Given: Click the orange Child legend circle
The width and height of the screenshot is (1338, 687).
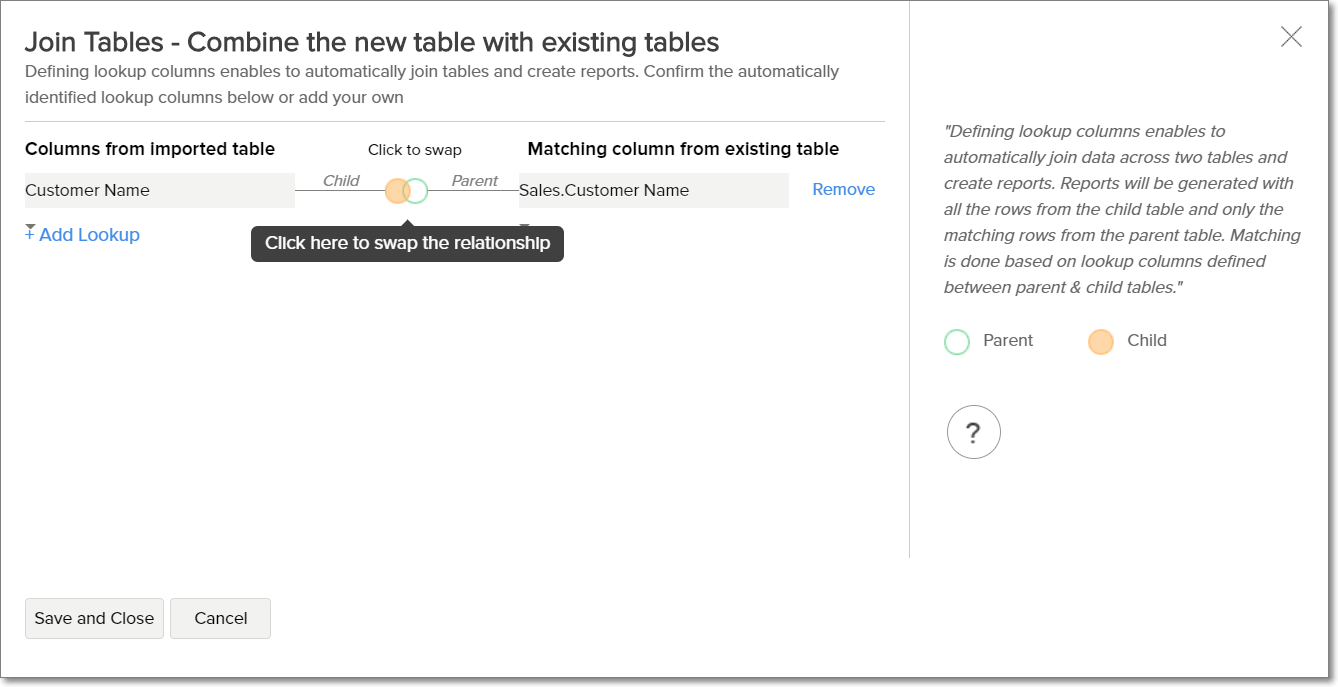Looking at the screenshot, I should [x=1100, y=342].
